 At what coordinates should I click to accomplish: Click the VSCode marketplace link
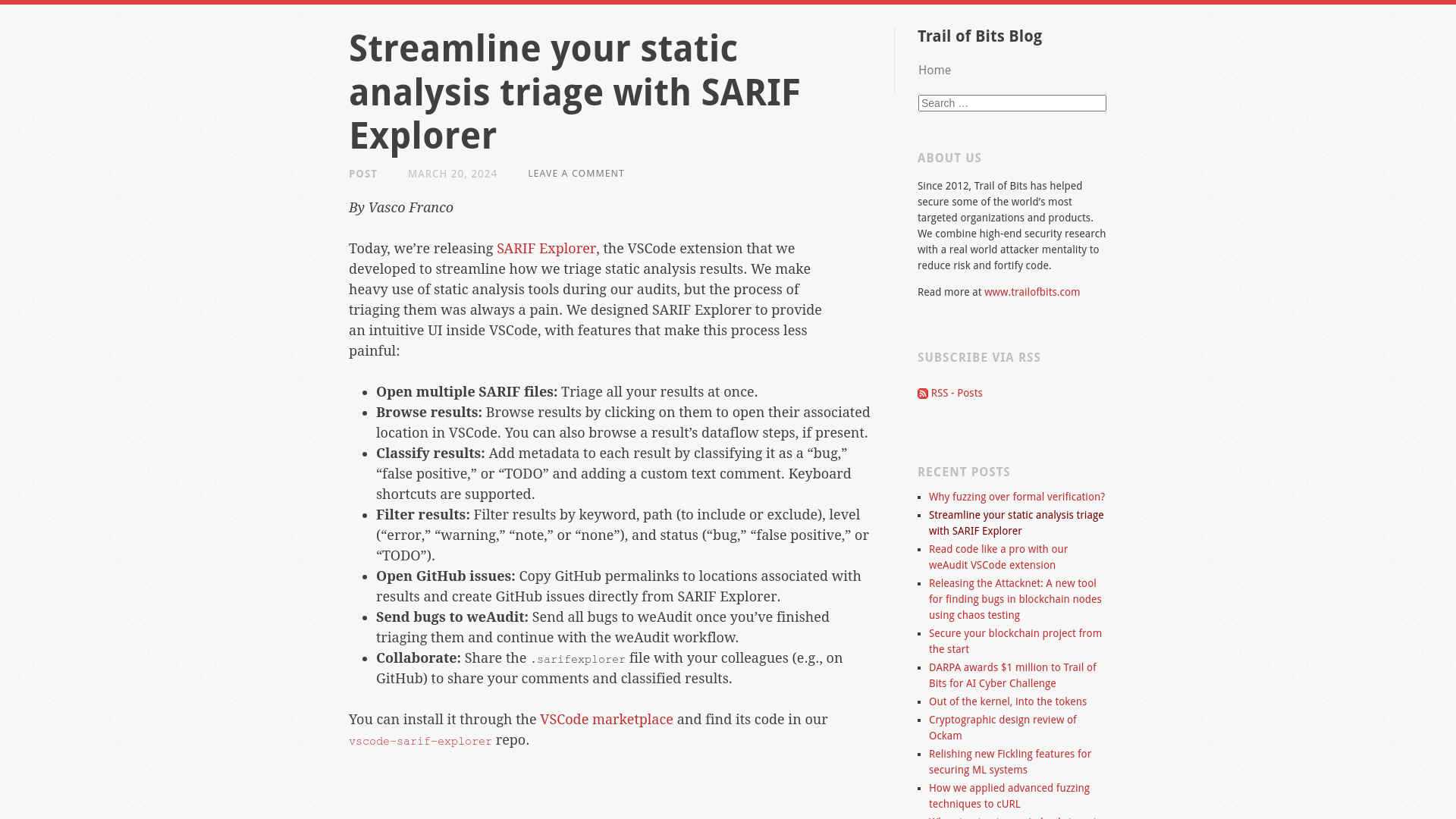(x=606, y=719)
